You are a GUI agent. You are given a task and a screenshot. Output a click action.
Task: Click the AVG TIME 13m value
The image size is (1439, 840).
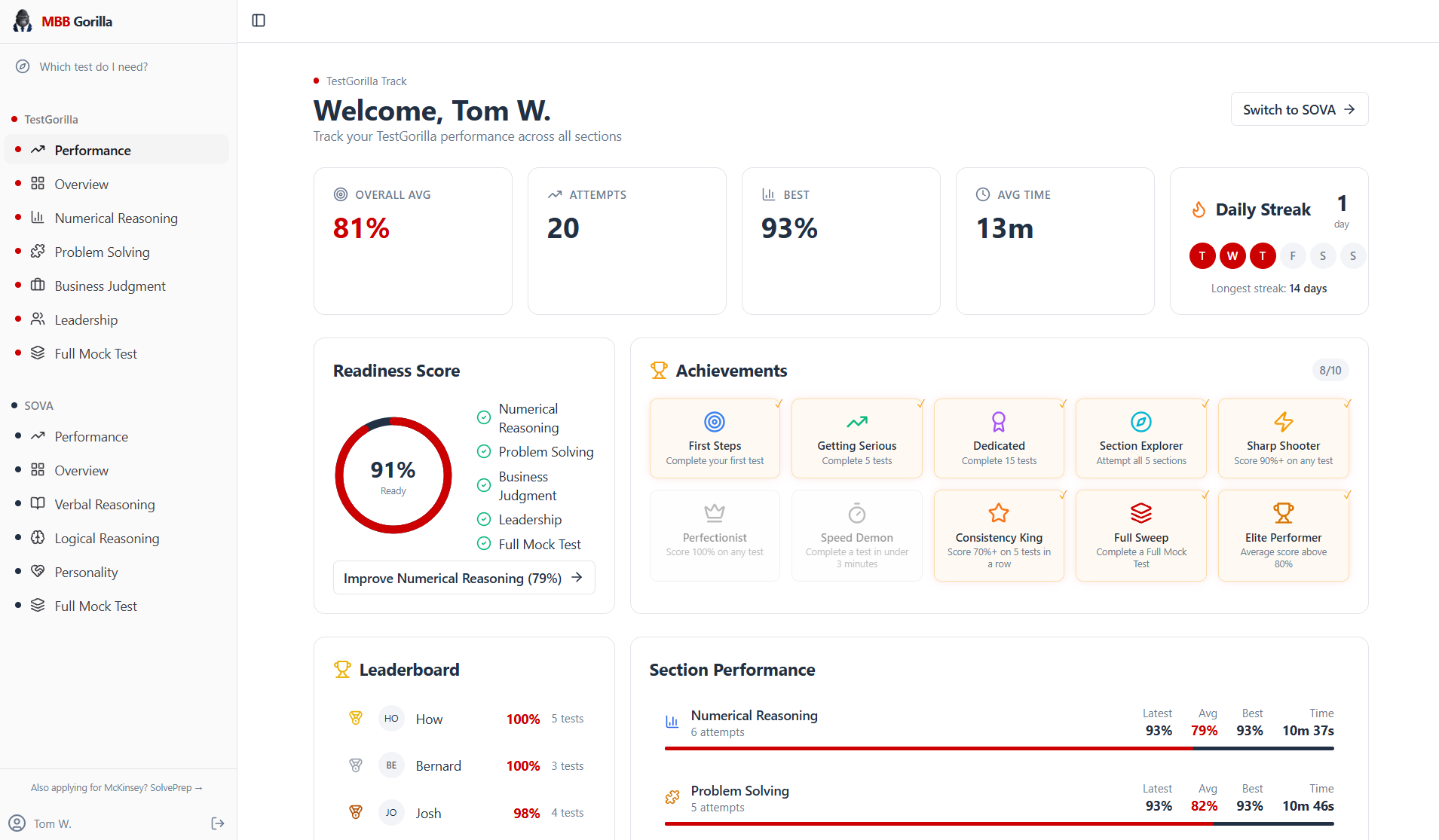click(1005, 228)
